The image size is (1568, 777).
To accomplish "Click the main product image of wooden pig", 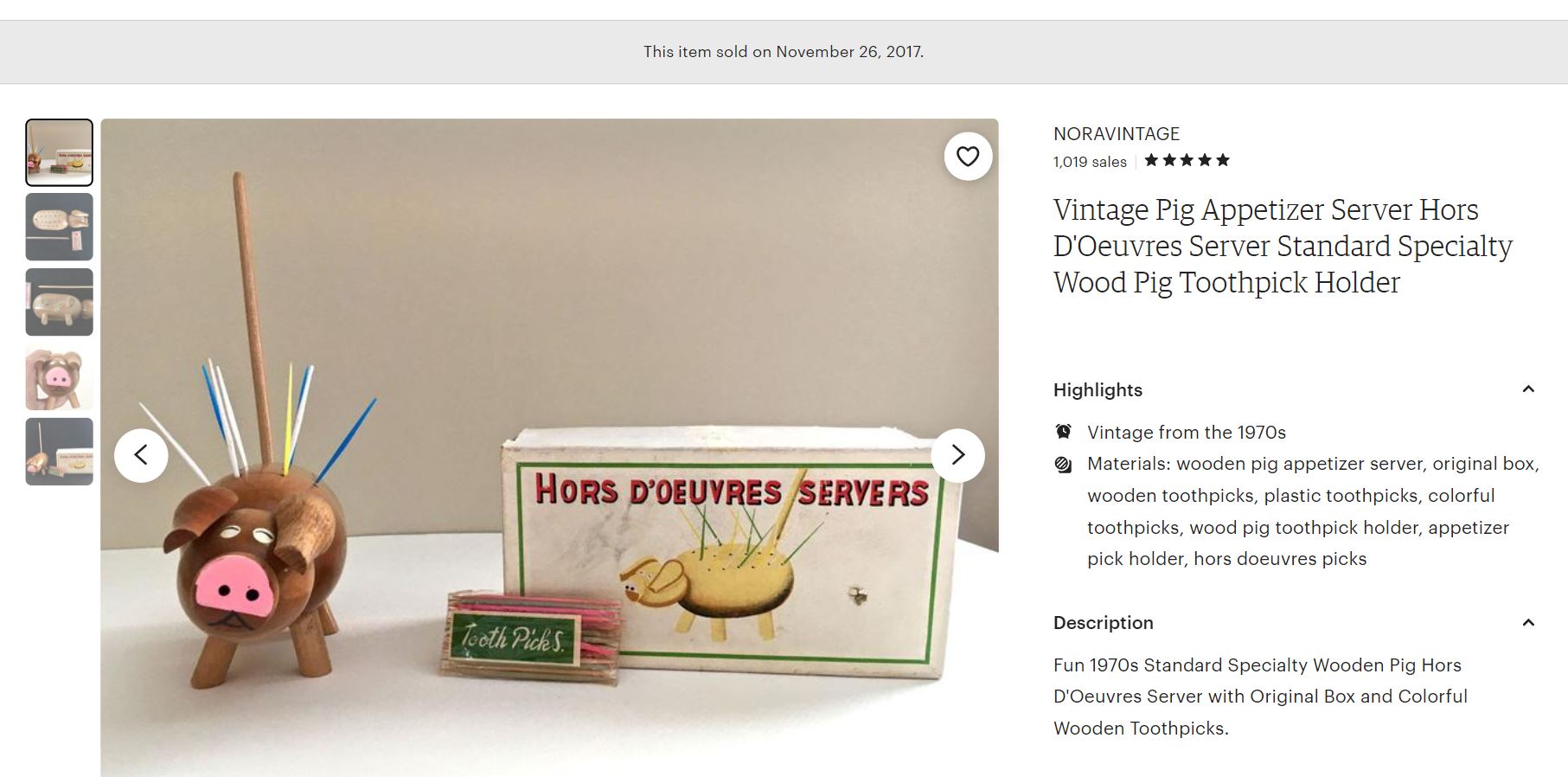I will (x=549, y=447).
